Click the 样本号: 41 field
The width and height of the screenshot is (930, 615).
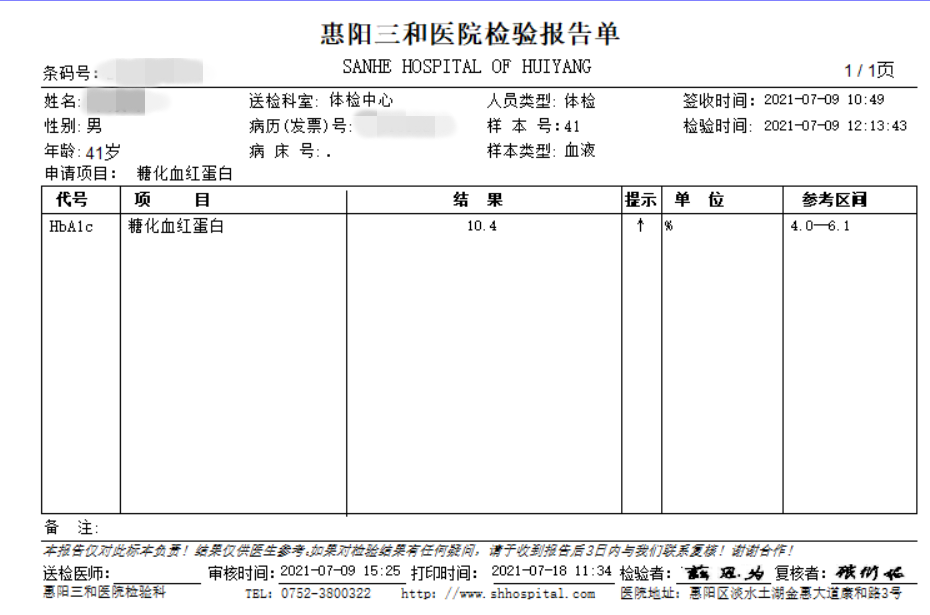click(x=533, y=126)
